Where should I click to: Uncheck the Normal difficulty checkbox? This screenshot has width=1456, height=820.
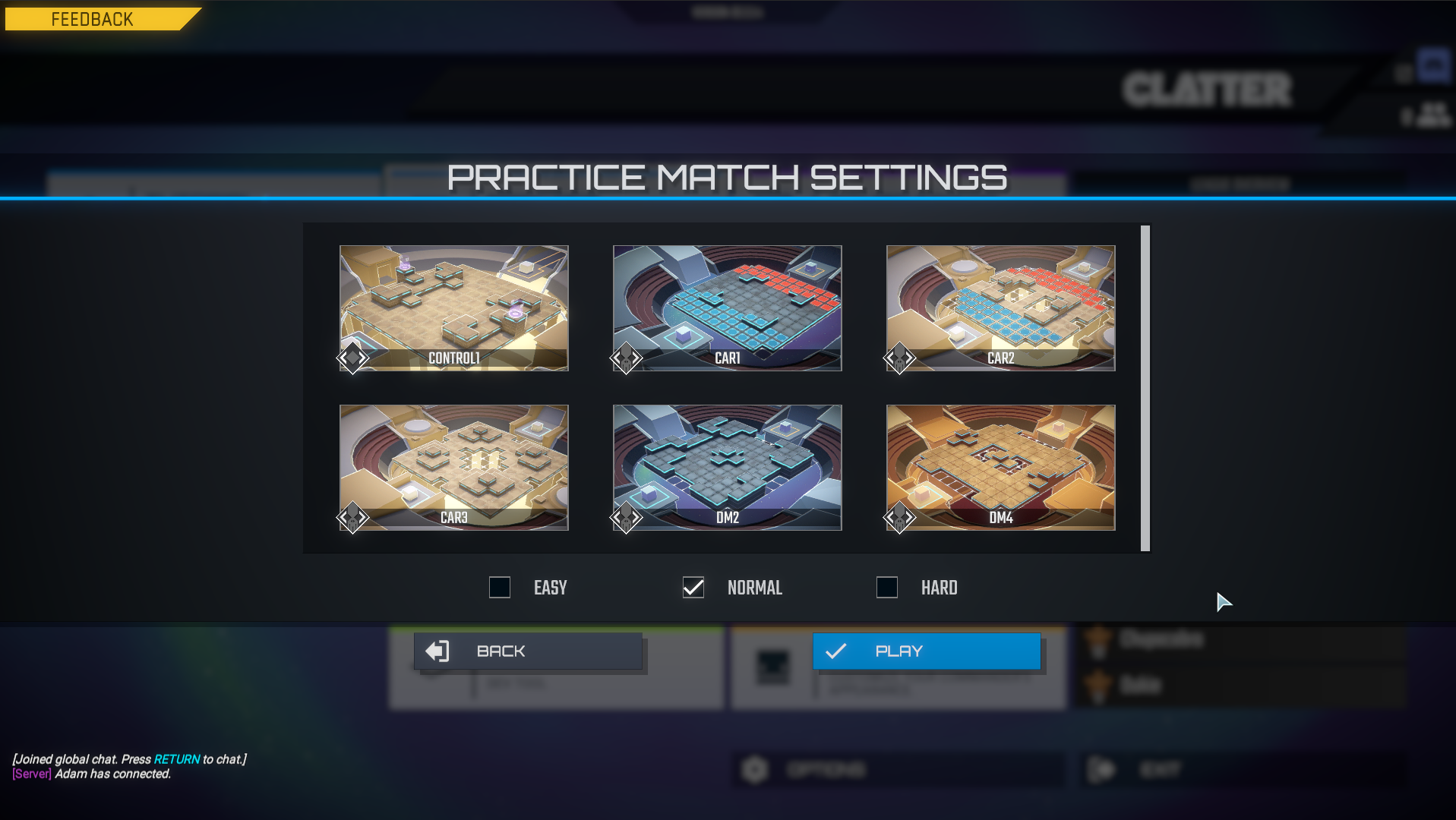[693, 587]
